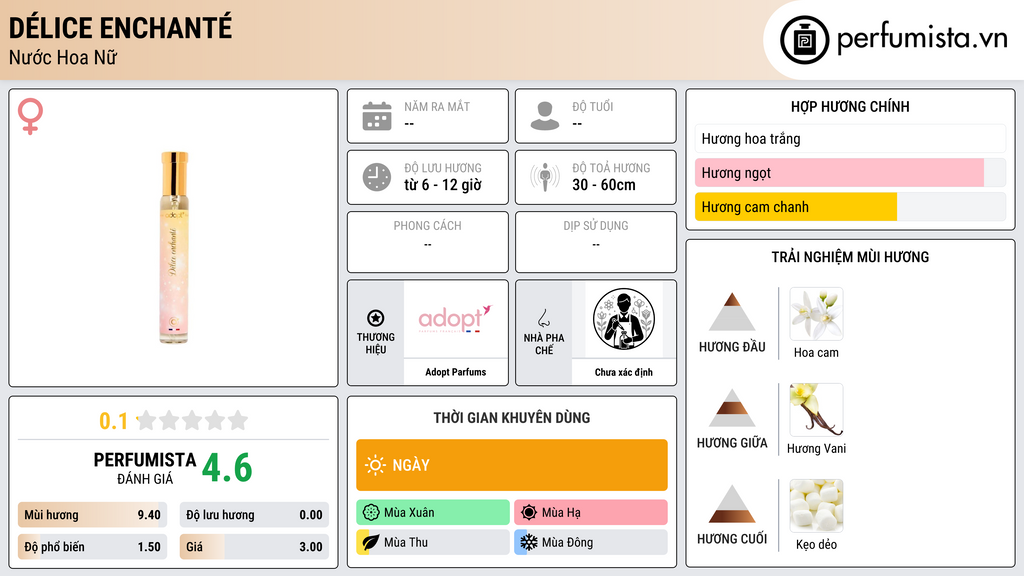
Task: Click the Kẹo dẻo marshmallow thumbnail
Action: click(816, 506)
